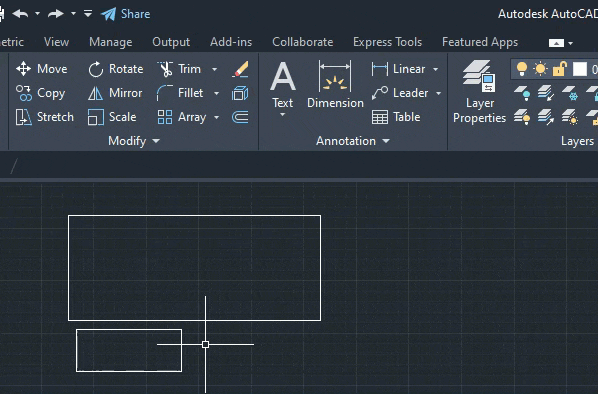Go to the Express Tools tab
Viewport: 598px width, 394px height.
tap(387, 42)
